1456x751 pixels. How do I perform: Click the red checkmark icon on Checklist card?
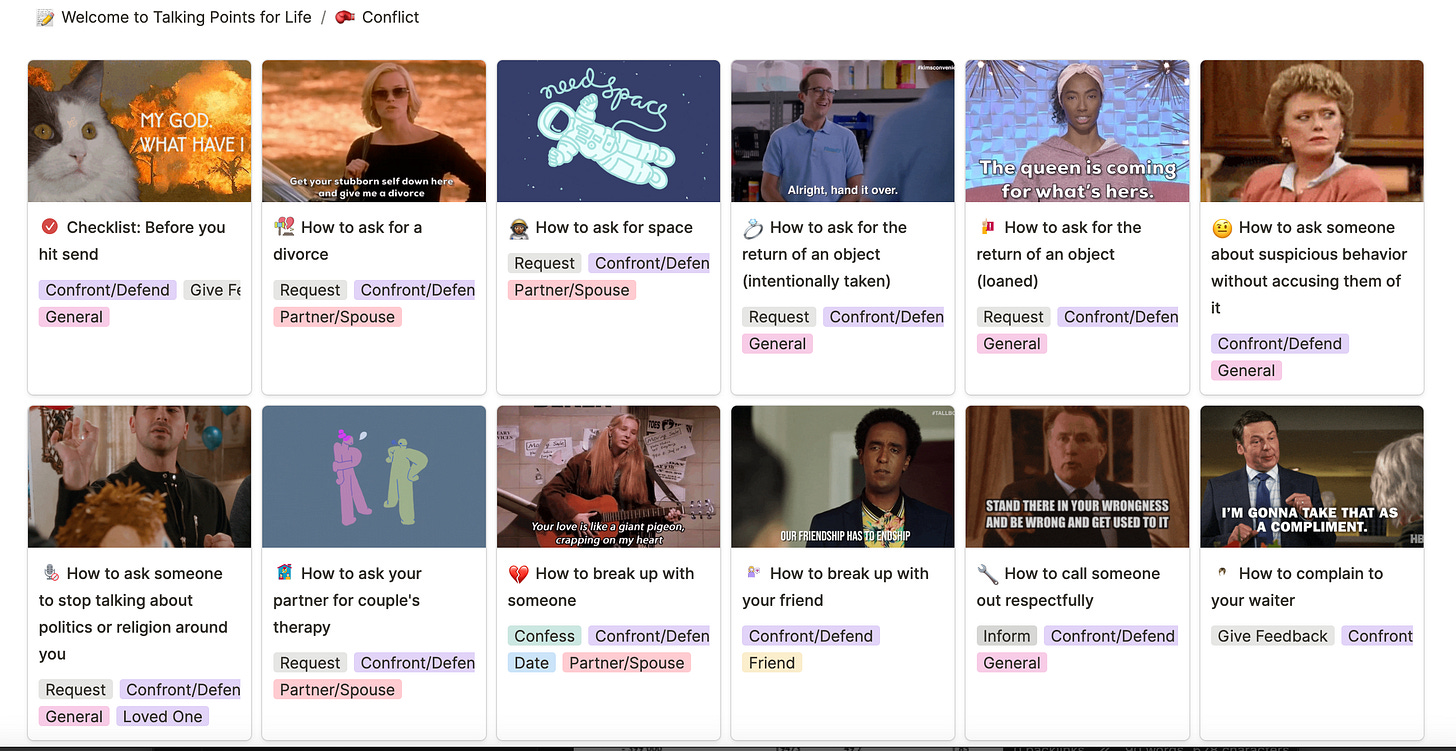[49, 227]
